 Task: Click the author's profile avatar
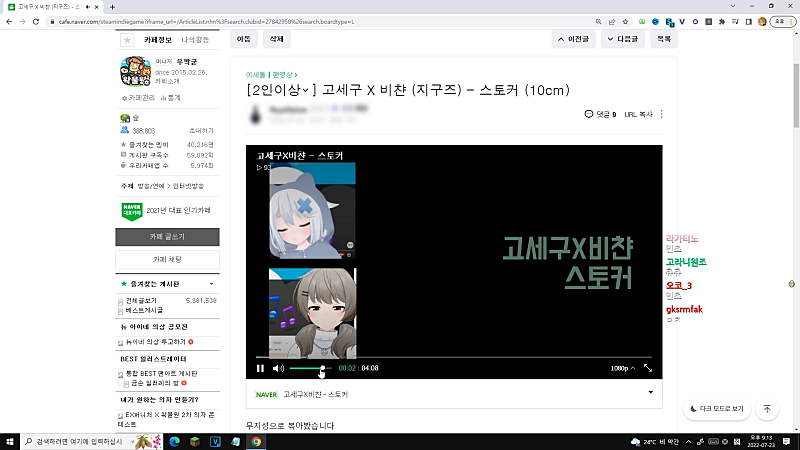pos(255,114)
